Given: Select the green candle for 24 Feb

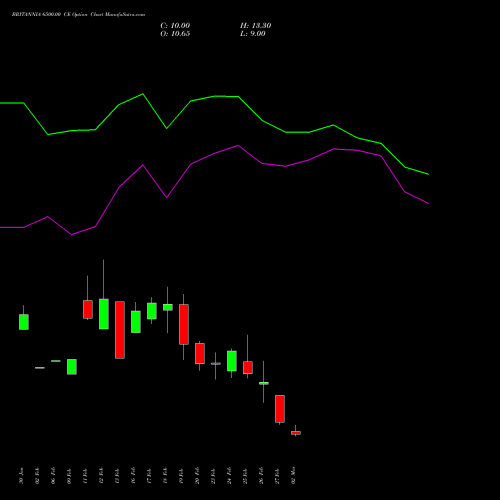Looking at the screenshot, I should click(232, 361).
